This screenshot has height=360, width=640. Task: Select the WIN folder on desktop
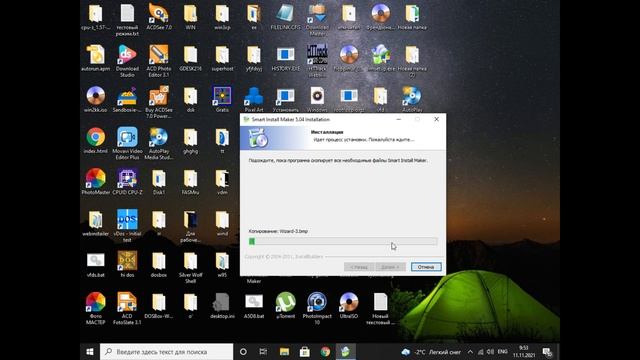(x=190, y=17)
